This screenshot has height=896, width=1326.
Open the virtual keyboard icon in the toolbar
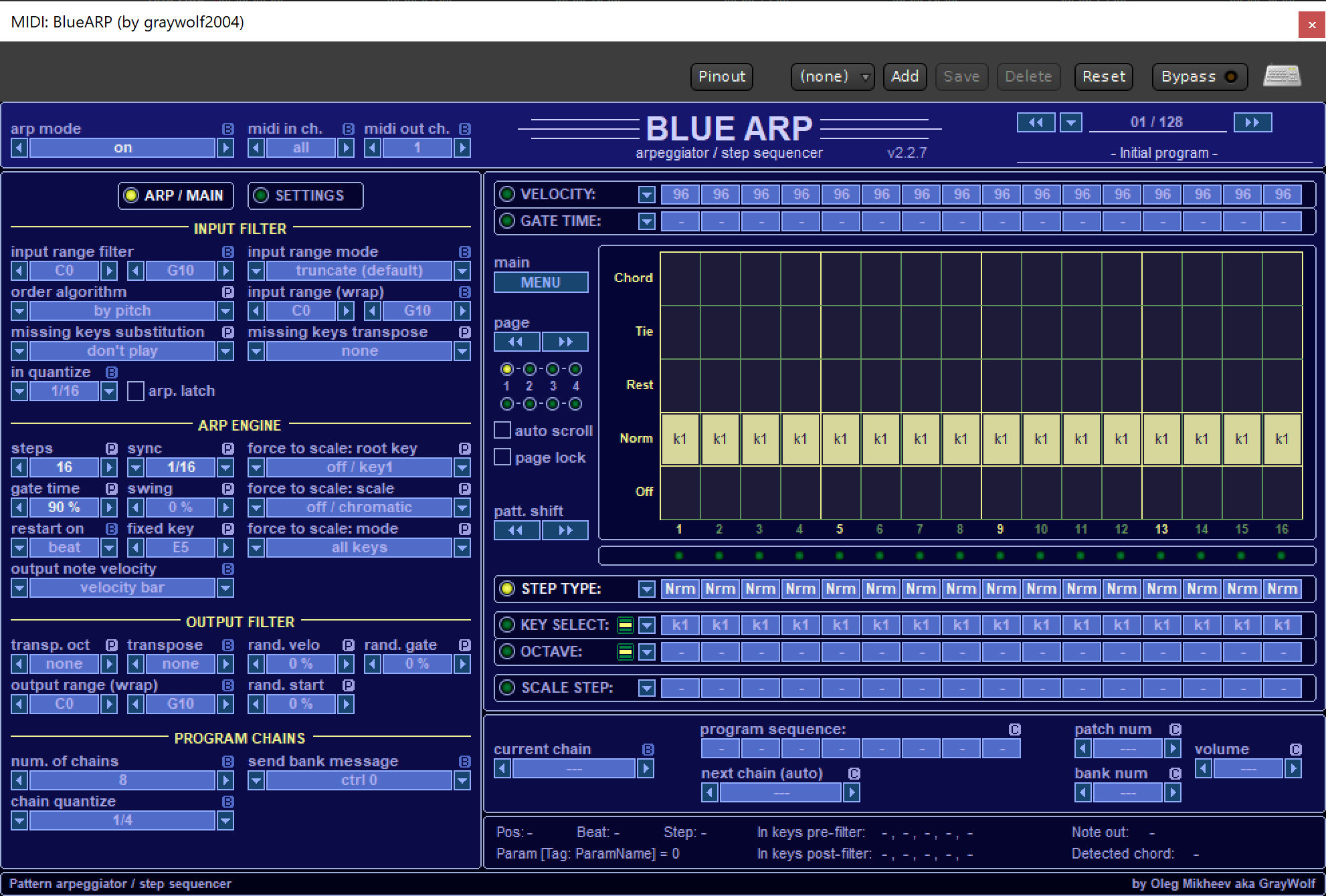point(1283,76)
